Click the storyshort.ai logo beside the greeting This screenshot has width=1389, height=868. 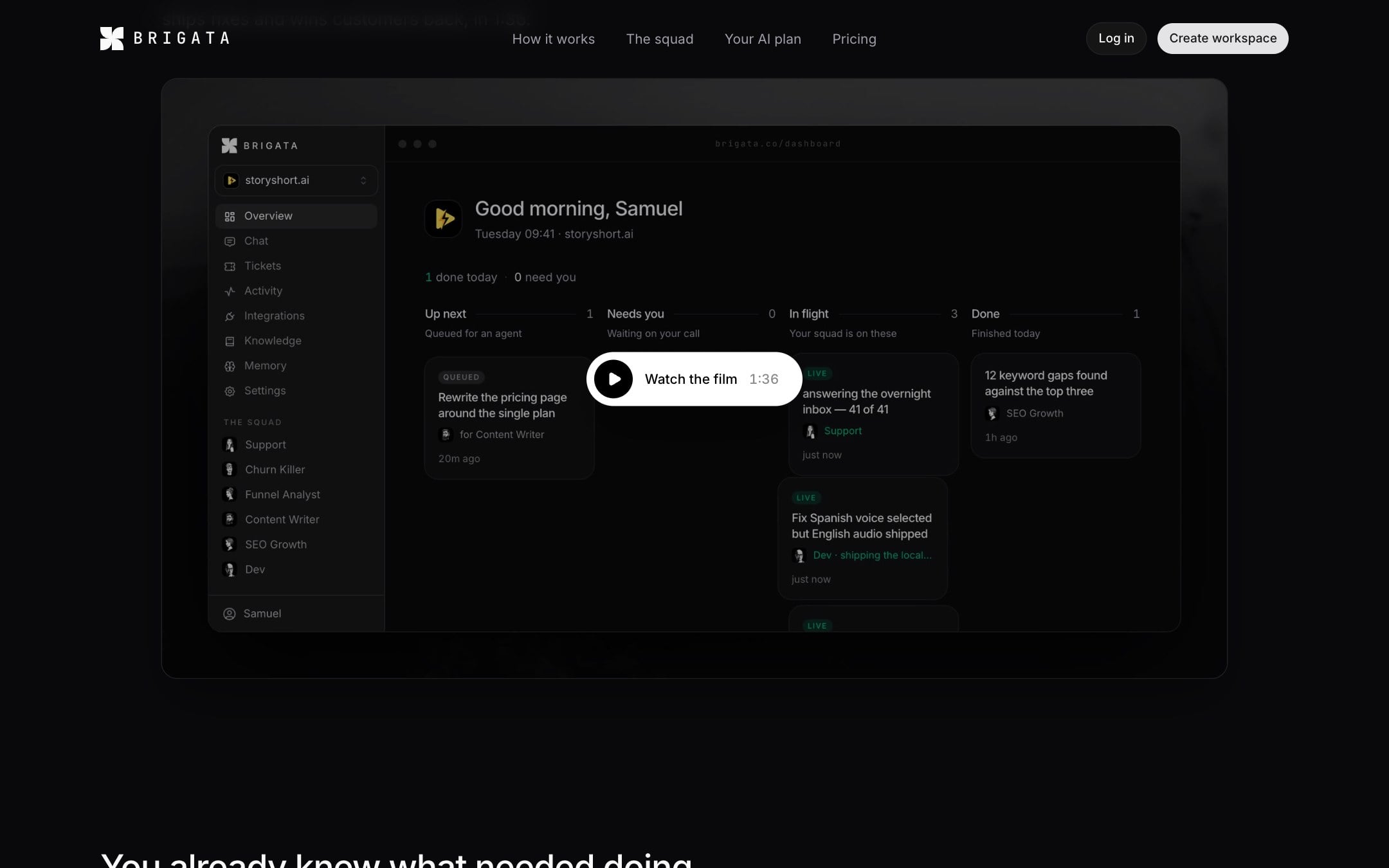[x=443, y=219]
